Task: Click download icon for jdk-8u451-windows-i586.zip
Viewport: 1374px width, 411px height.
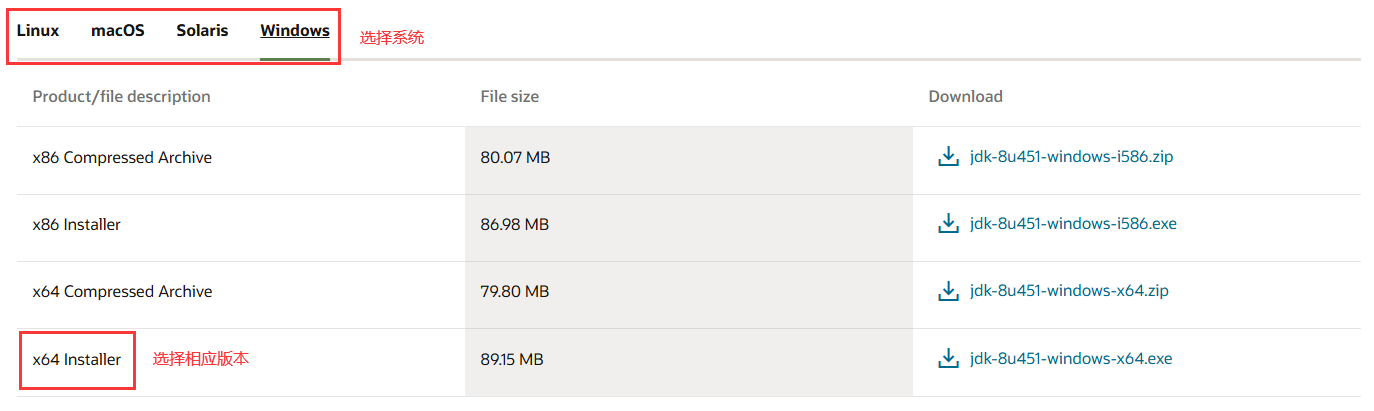Action: (948, 157)
